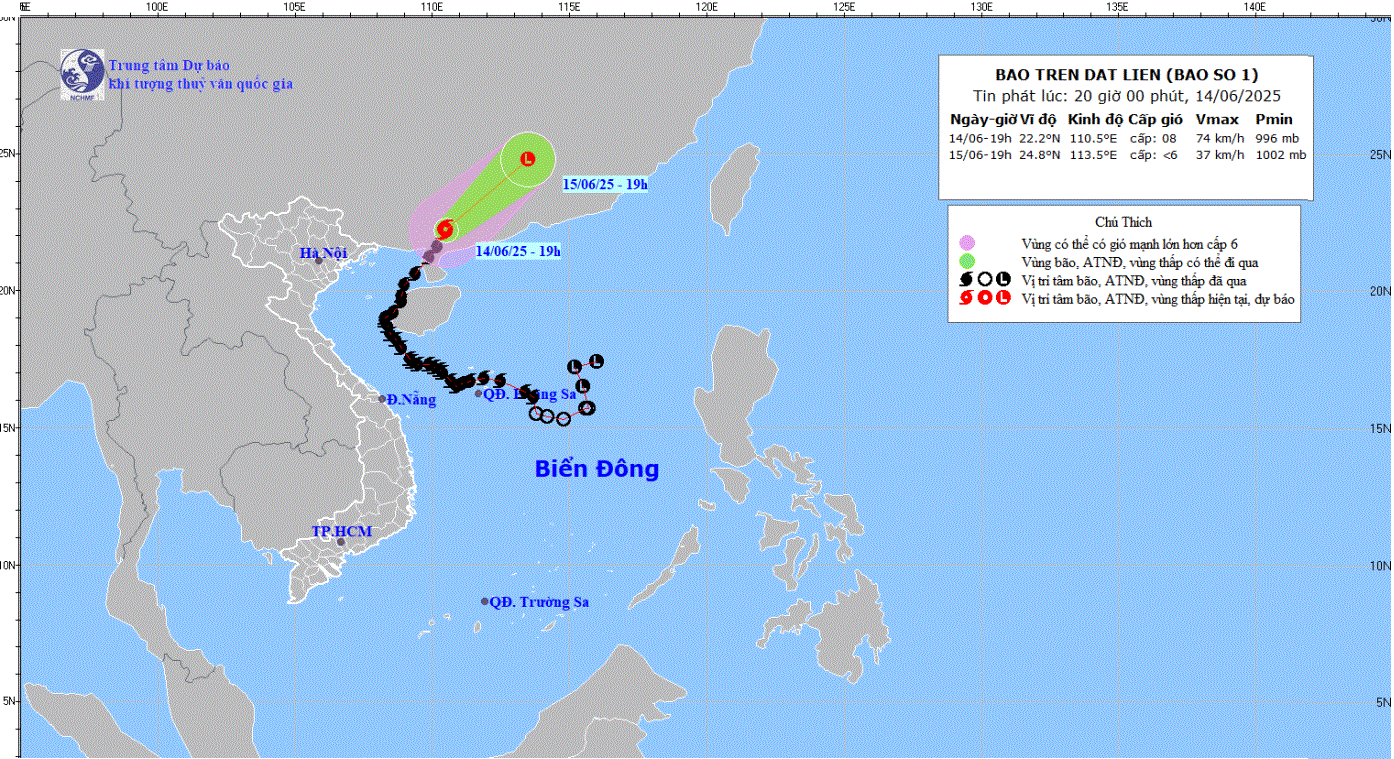1394x759 pixels.
Task: Click the 14/06/25 - 19h position label
Action: click(518, 251)
